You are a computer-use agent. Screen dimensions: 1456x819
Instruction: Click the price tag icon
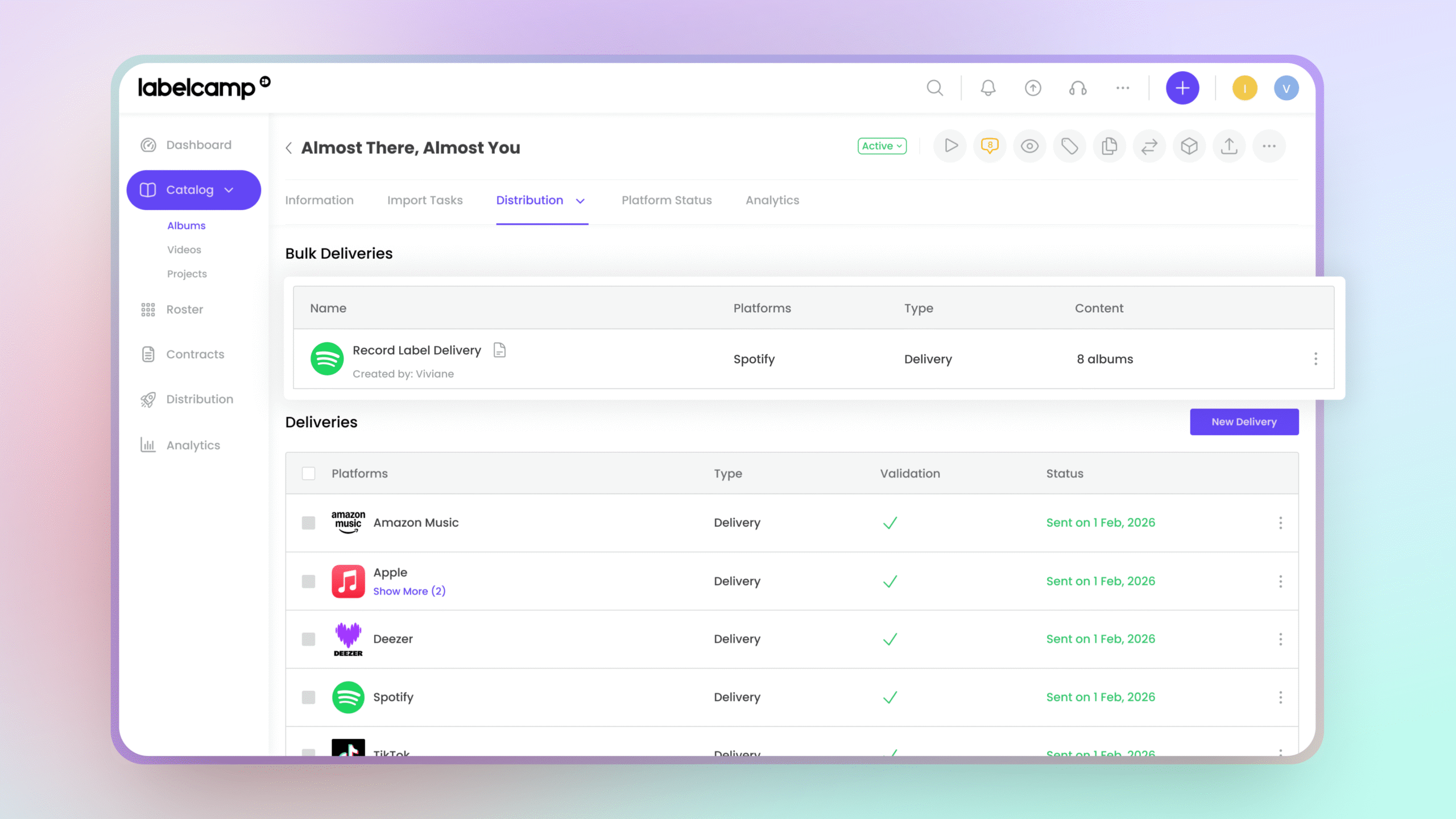pos(1069,146)
